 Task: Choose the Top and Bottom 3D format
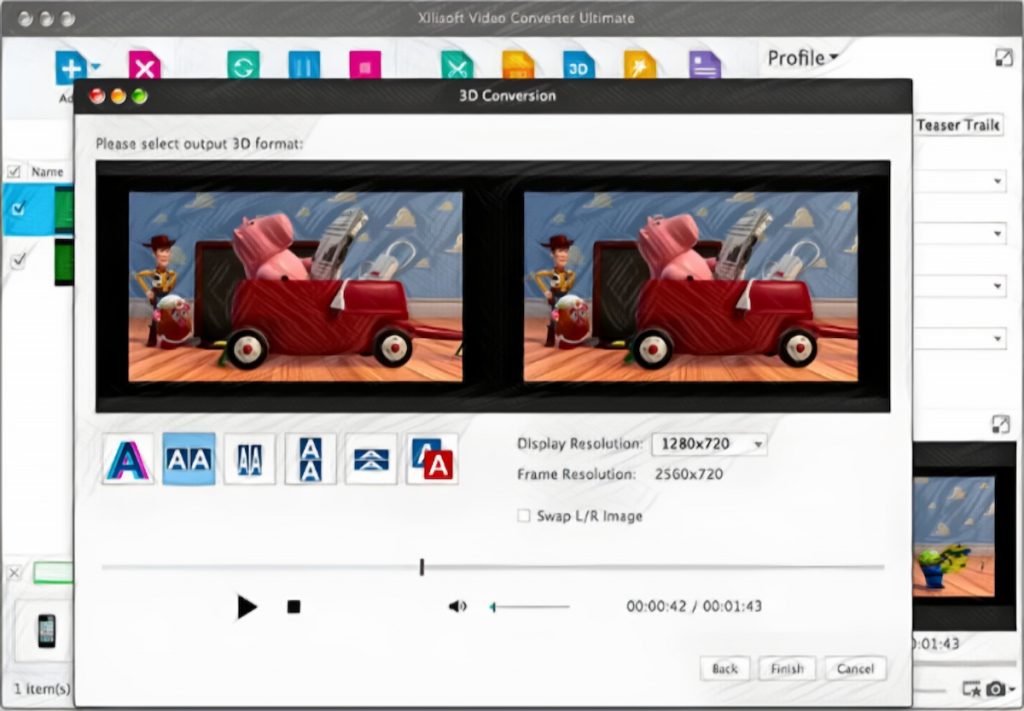(x=310, y=460)
